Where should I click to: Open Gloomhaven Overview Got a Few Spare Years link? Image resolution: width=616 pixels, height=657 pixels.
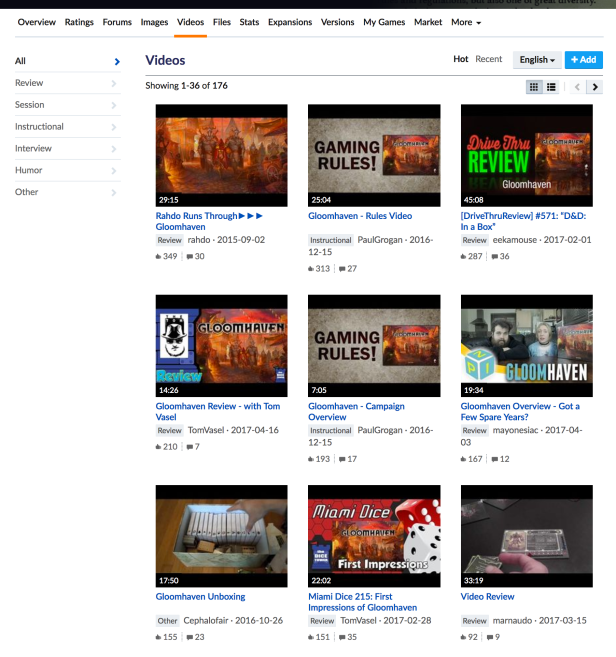click(520, 411)
